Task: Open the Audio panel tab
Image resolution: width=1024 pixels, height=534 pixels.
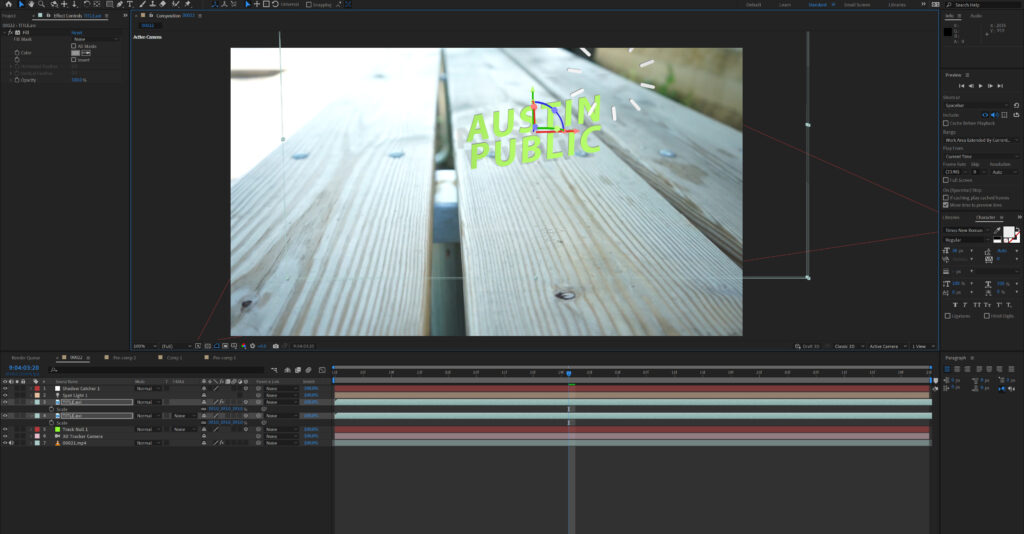Action: coord(976,16)
